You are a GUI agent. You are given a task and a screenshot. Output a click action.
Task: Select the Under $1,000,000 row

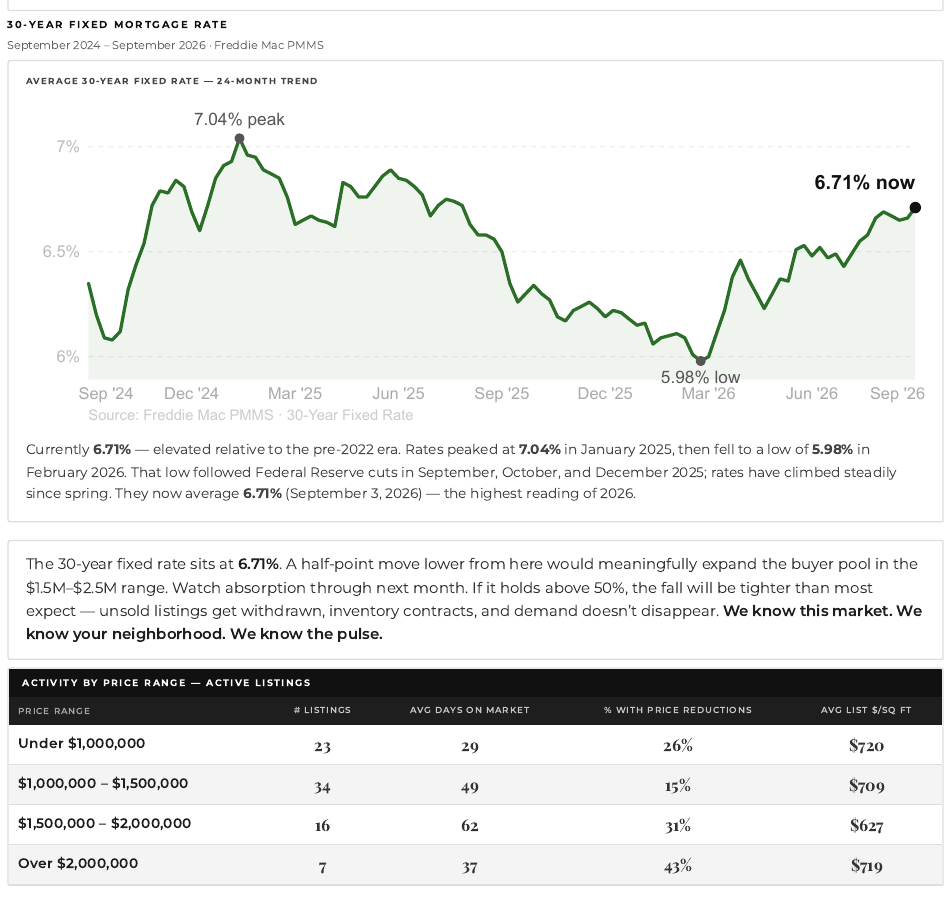click(x=475, y=744)
